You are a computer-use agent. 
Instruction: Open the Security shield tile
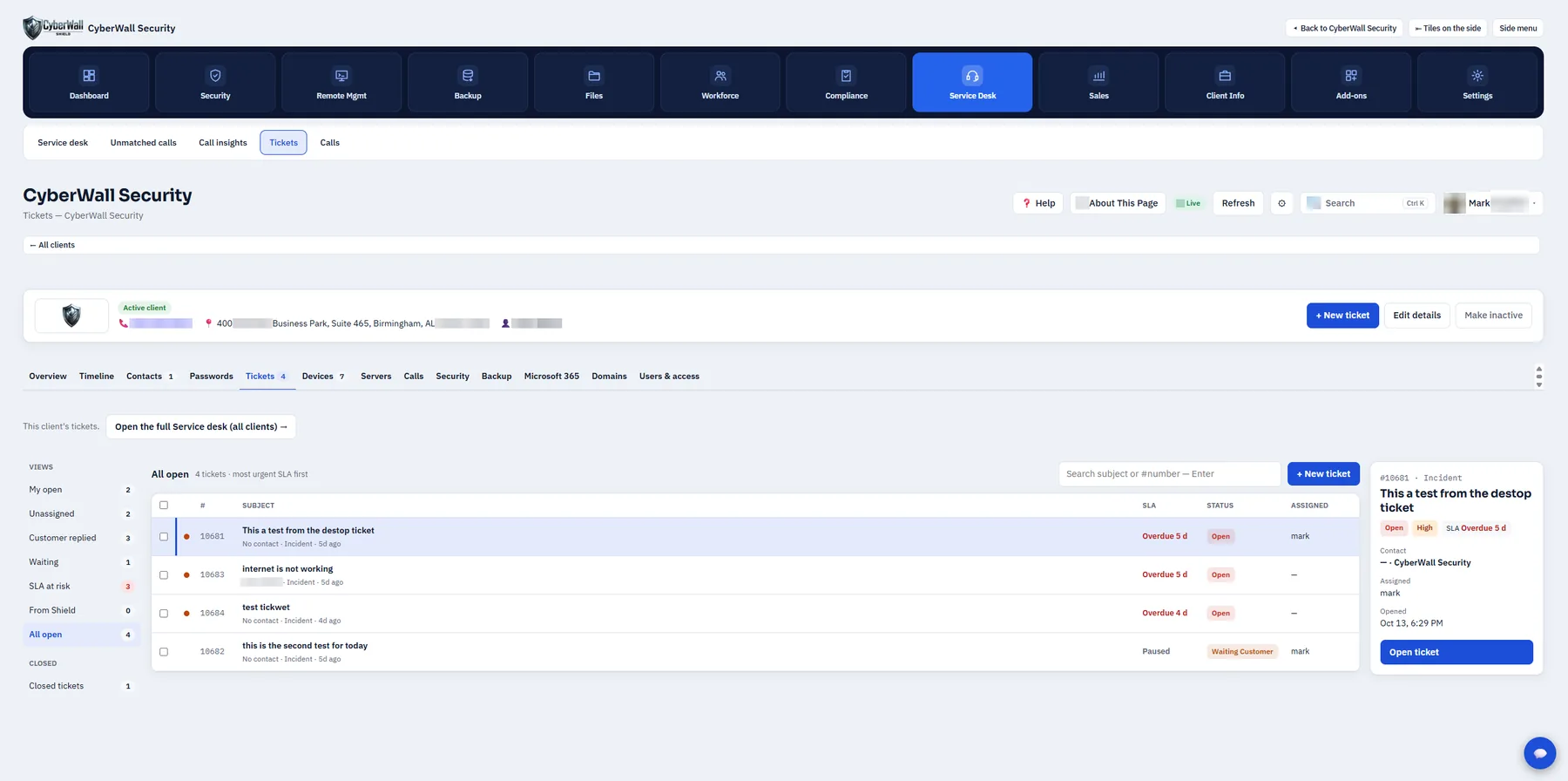pos(215,82)
